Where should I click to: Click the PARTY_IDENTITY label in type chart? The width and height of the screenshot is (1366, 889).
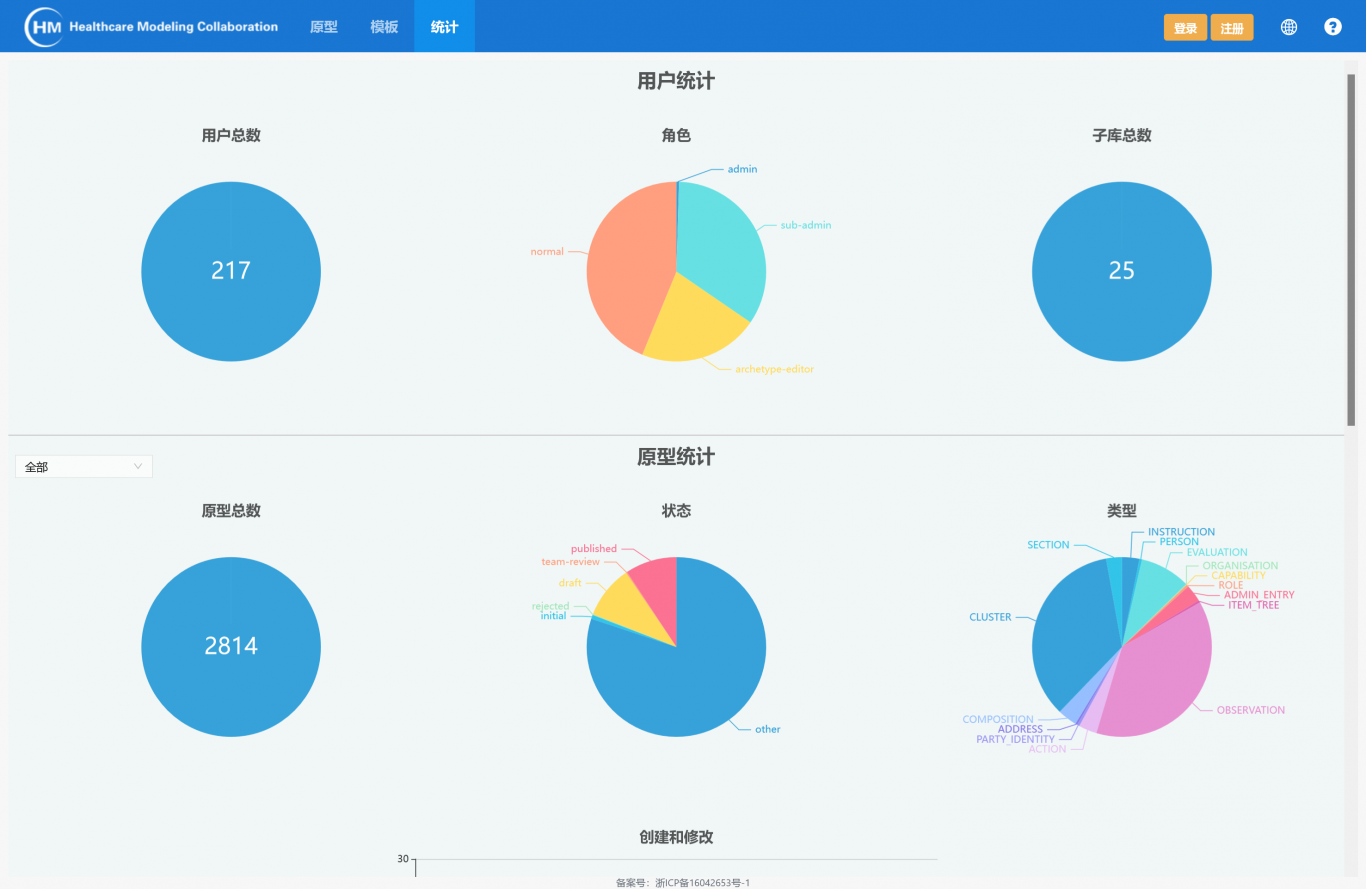tap(1015, 739)
